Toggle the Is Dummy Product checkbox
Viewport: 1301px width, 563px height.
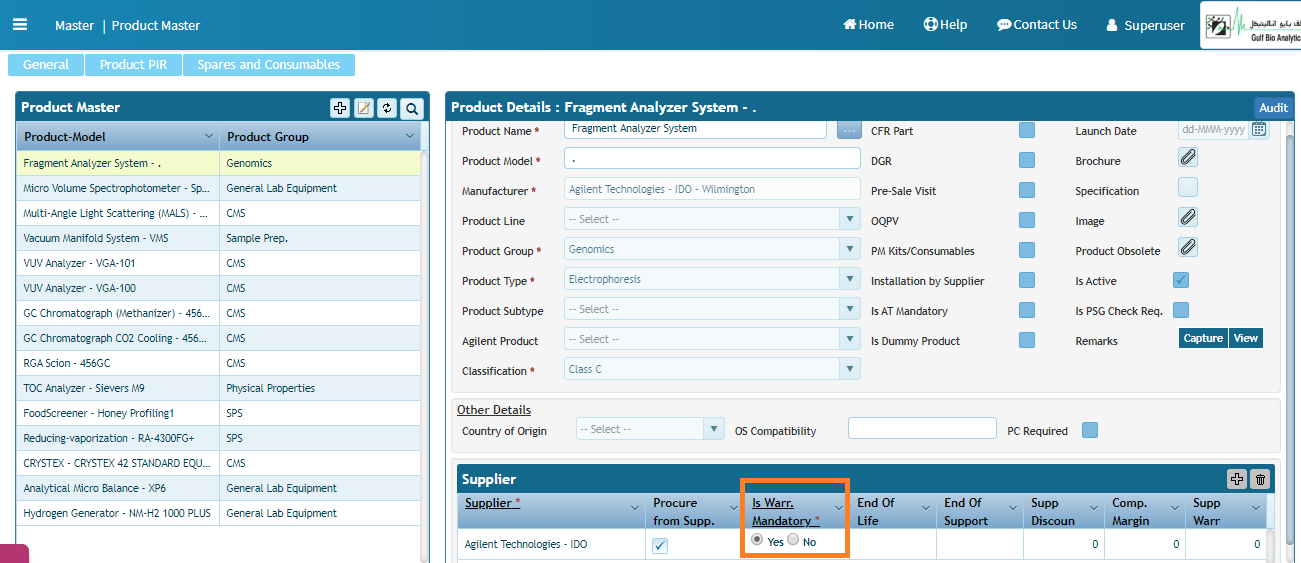[x=1027, y=340]
